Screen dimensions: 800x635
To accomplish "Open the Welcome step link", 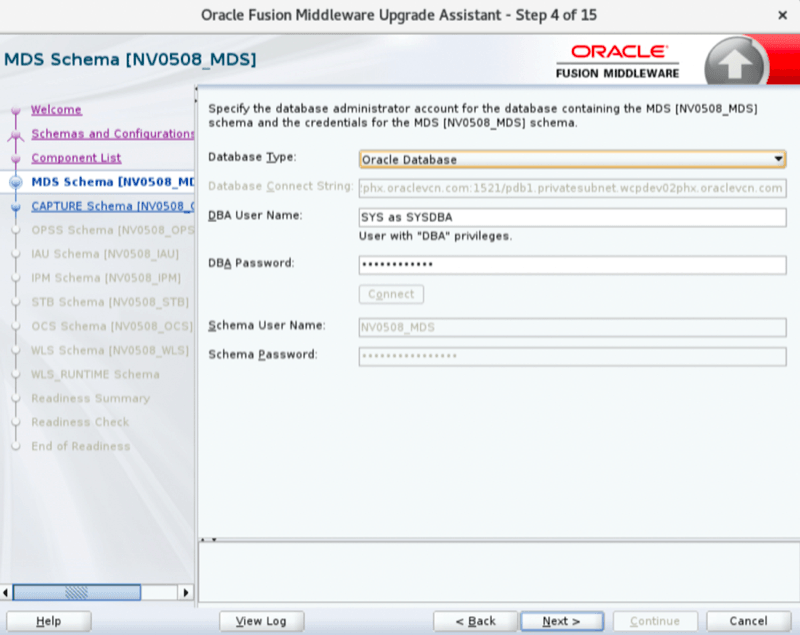I will (x=56, y=110).
